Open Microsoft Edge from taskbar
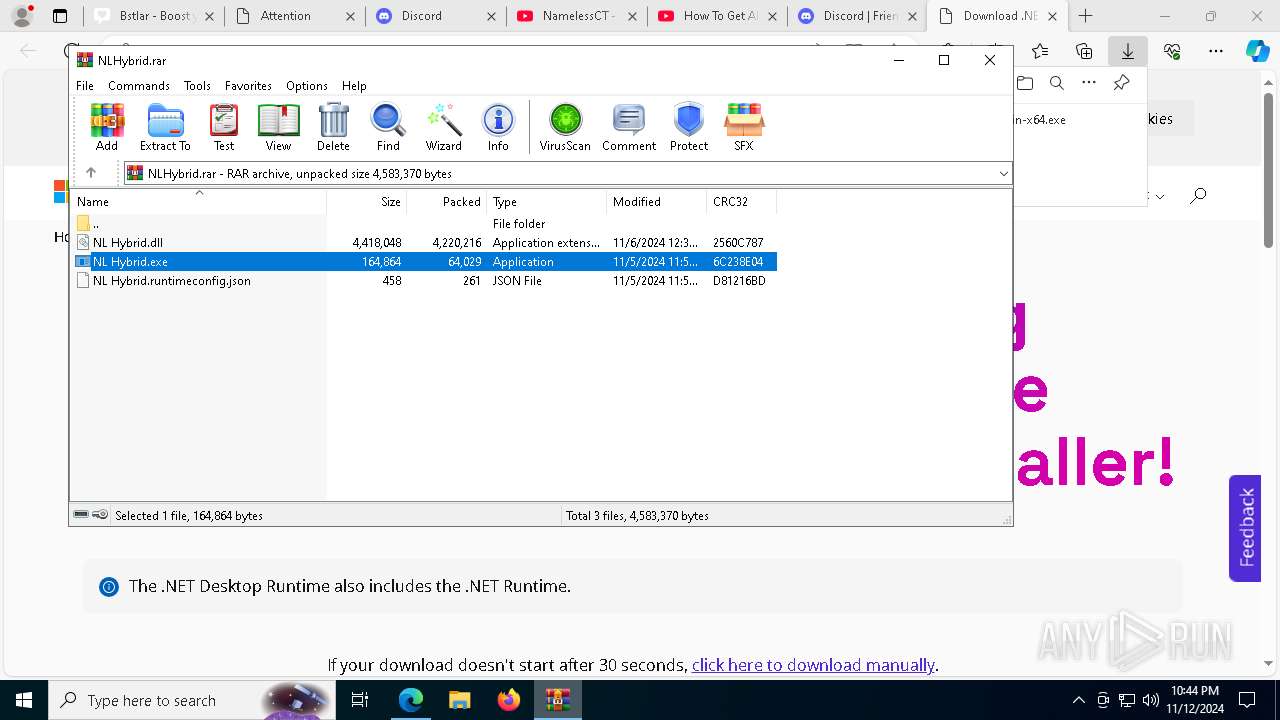Viewport: 1280px width, 720px height. [411, 700]
